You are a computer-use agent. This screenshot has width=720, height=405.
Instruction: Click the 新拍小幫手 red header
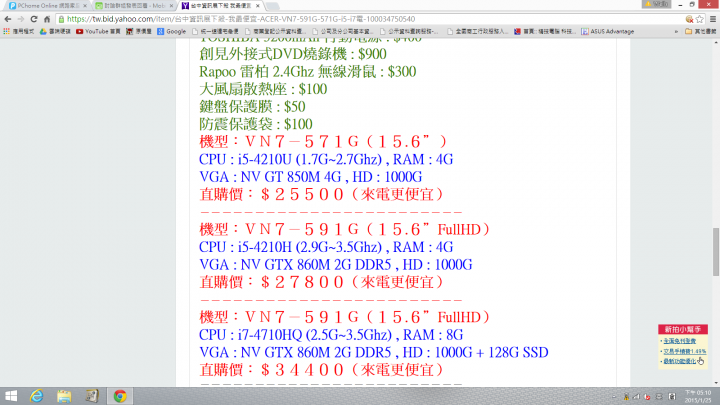683,329
